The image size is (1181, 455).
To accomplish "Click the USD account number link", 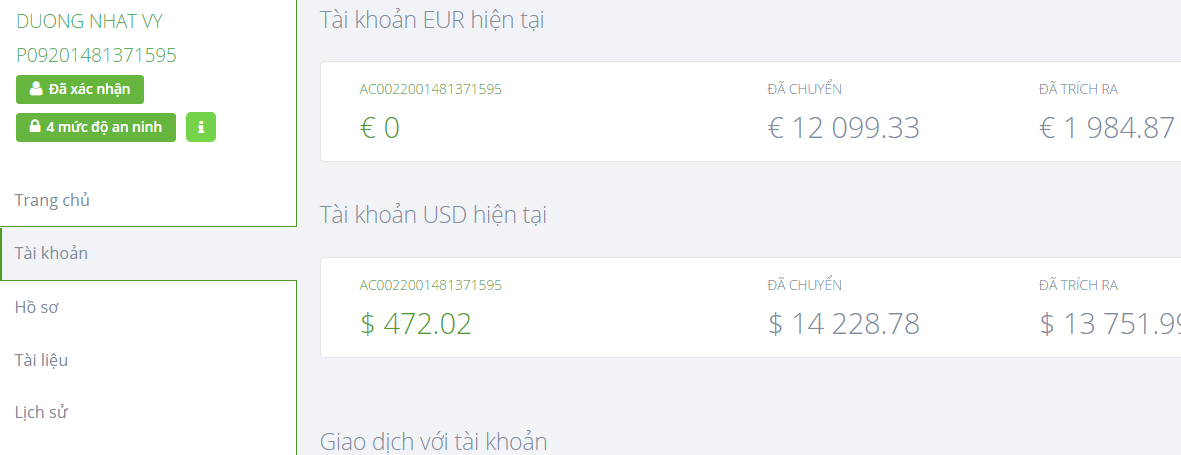I will (x=430, y=285).
